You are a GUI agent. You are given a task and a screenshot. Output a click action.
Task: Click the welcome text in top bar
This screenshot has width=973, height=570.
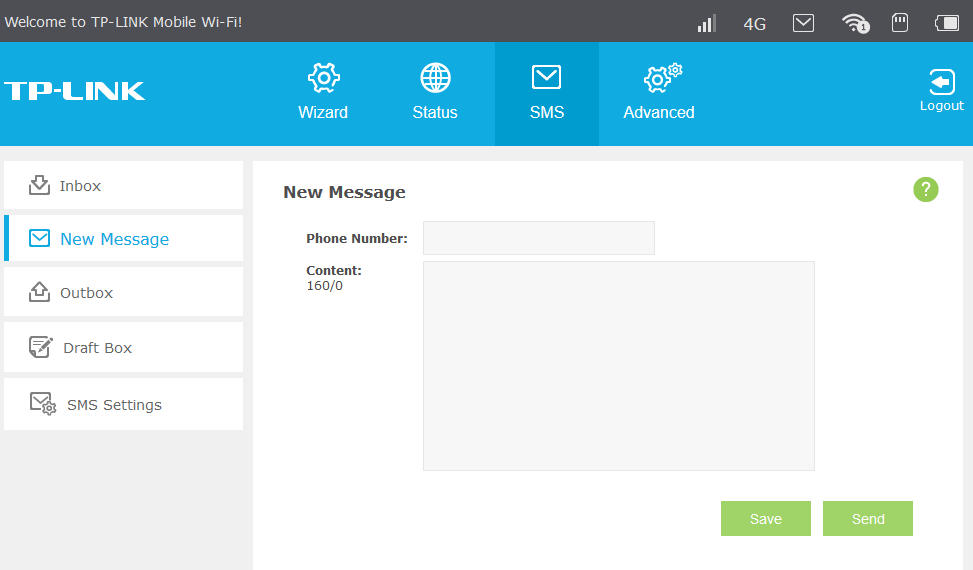pos(123,22)
